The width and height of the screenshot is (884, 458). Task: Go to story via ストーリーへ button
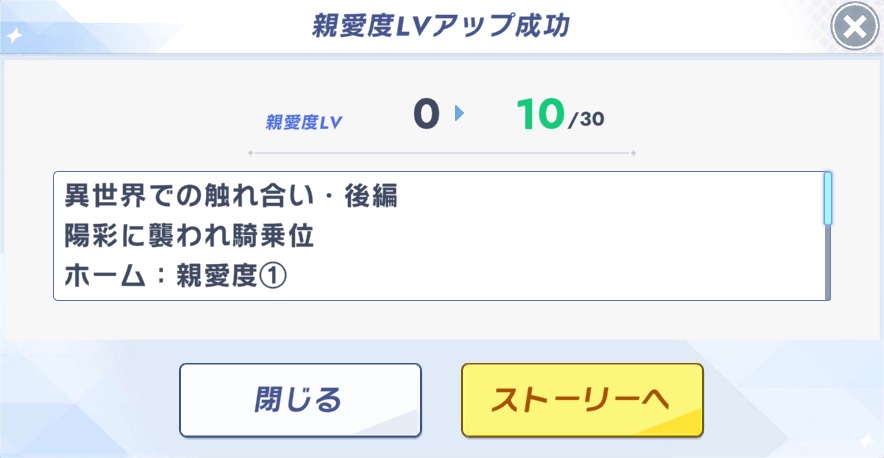582,399
